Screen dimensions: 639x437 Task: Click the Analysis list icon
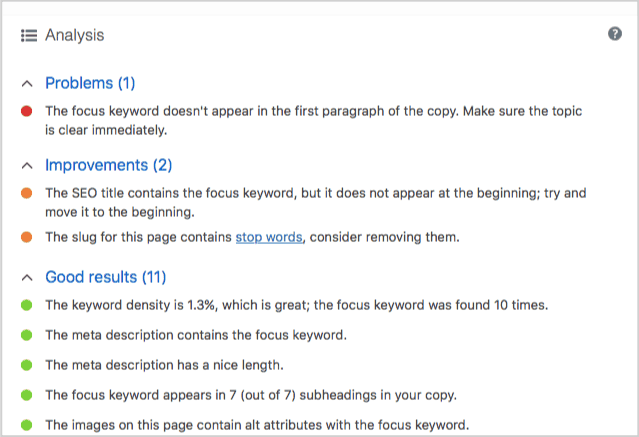coord(29,35)
